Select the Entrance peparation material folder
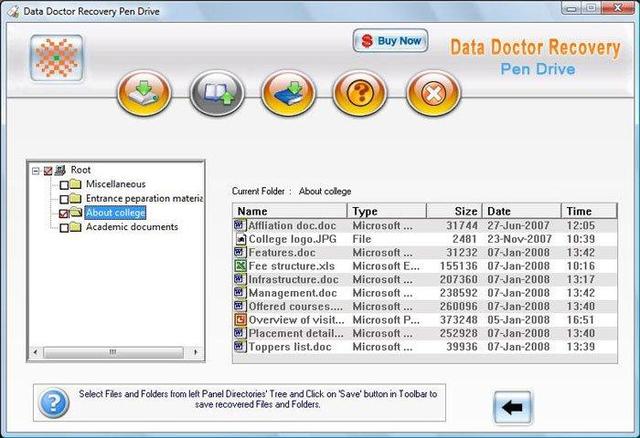Screen dimensions: 640x438 click(x=144, y=198)
